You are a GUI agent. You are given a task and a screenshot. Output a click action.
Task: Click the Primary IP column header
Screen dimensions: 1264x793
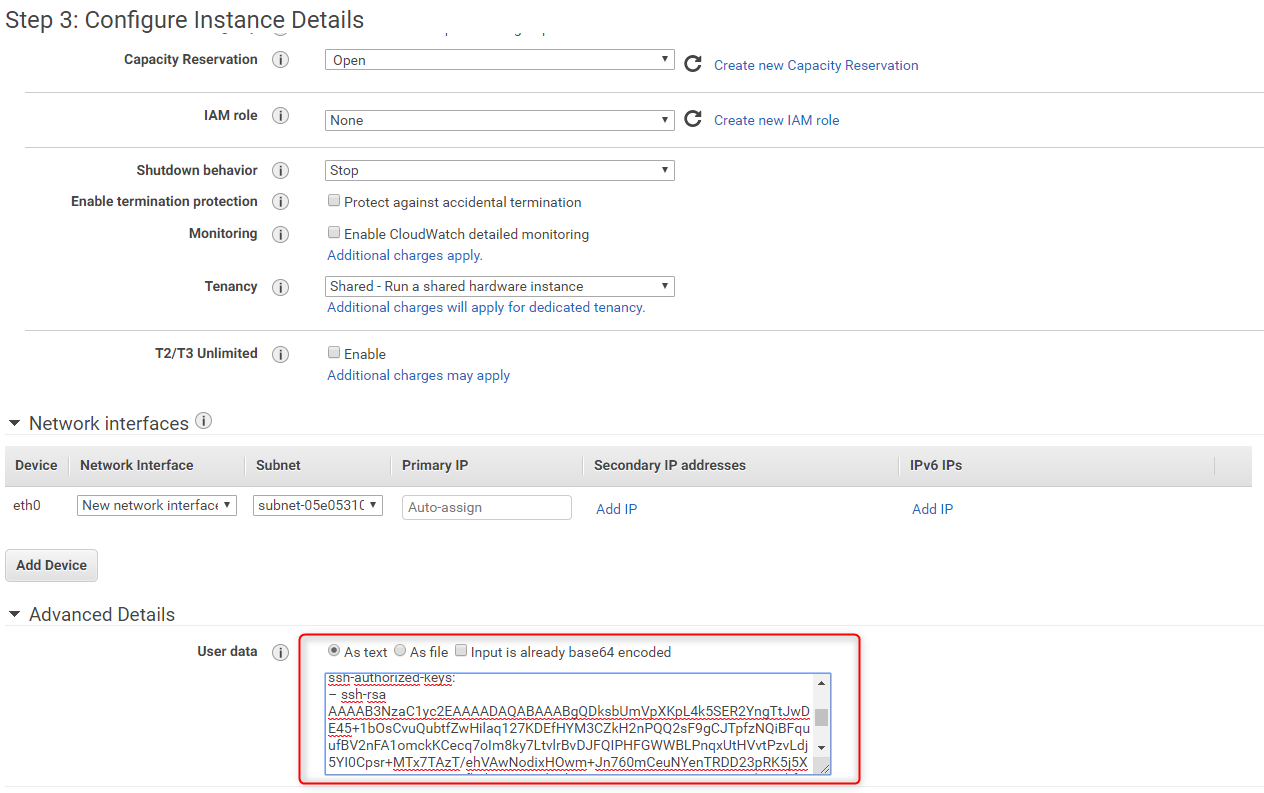coord(435,465)
